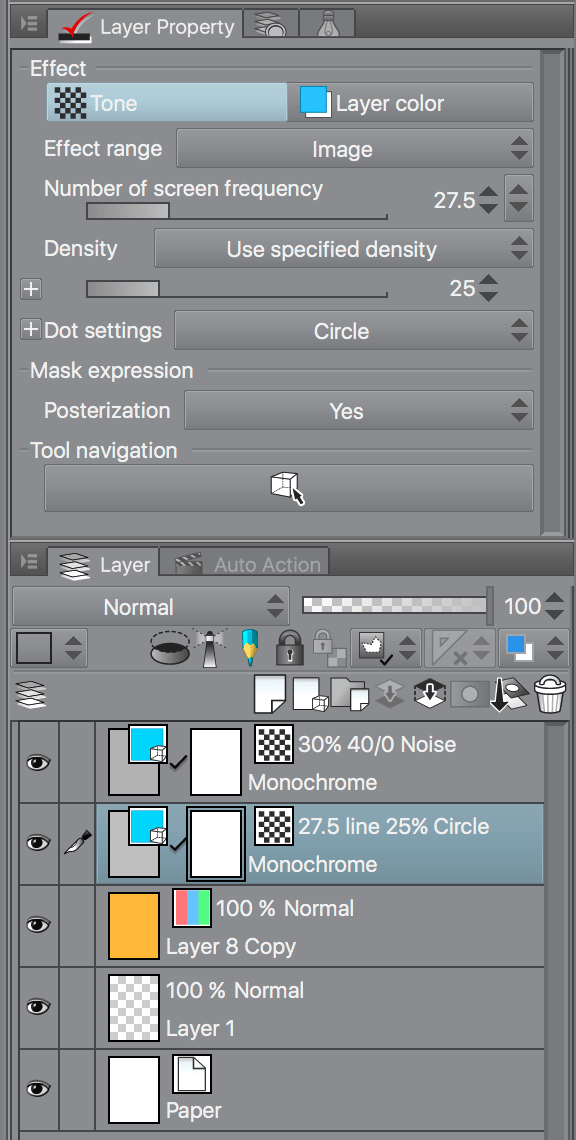Toggle visibility of the 30% 40/0 Noise layer
This screenshot has height=1140, width=576.
[x=37, y=761]
